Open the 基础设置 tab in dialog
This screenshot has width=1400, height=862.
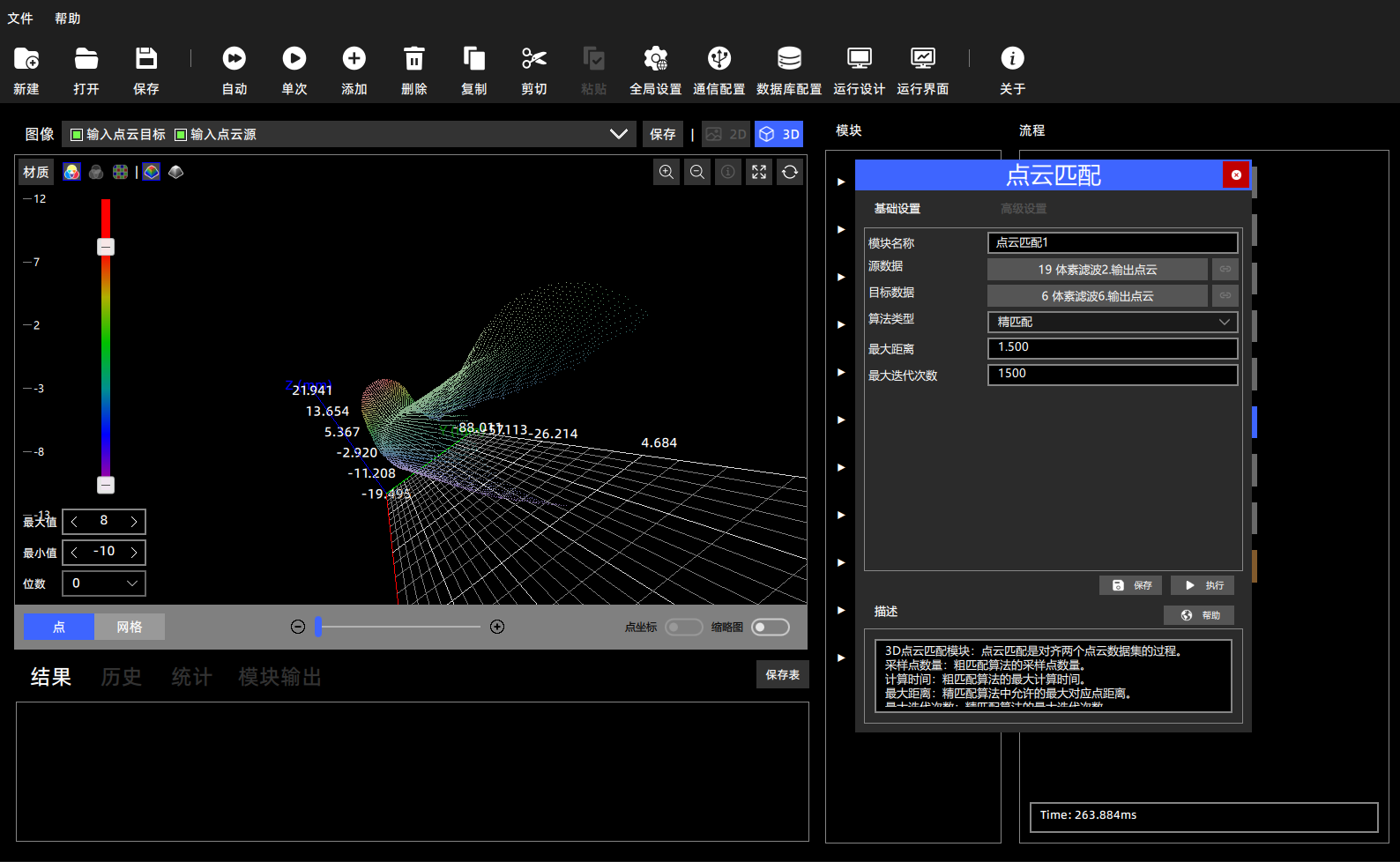[x=897, y=209]
